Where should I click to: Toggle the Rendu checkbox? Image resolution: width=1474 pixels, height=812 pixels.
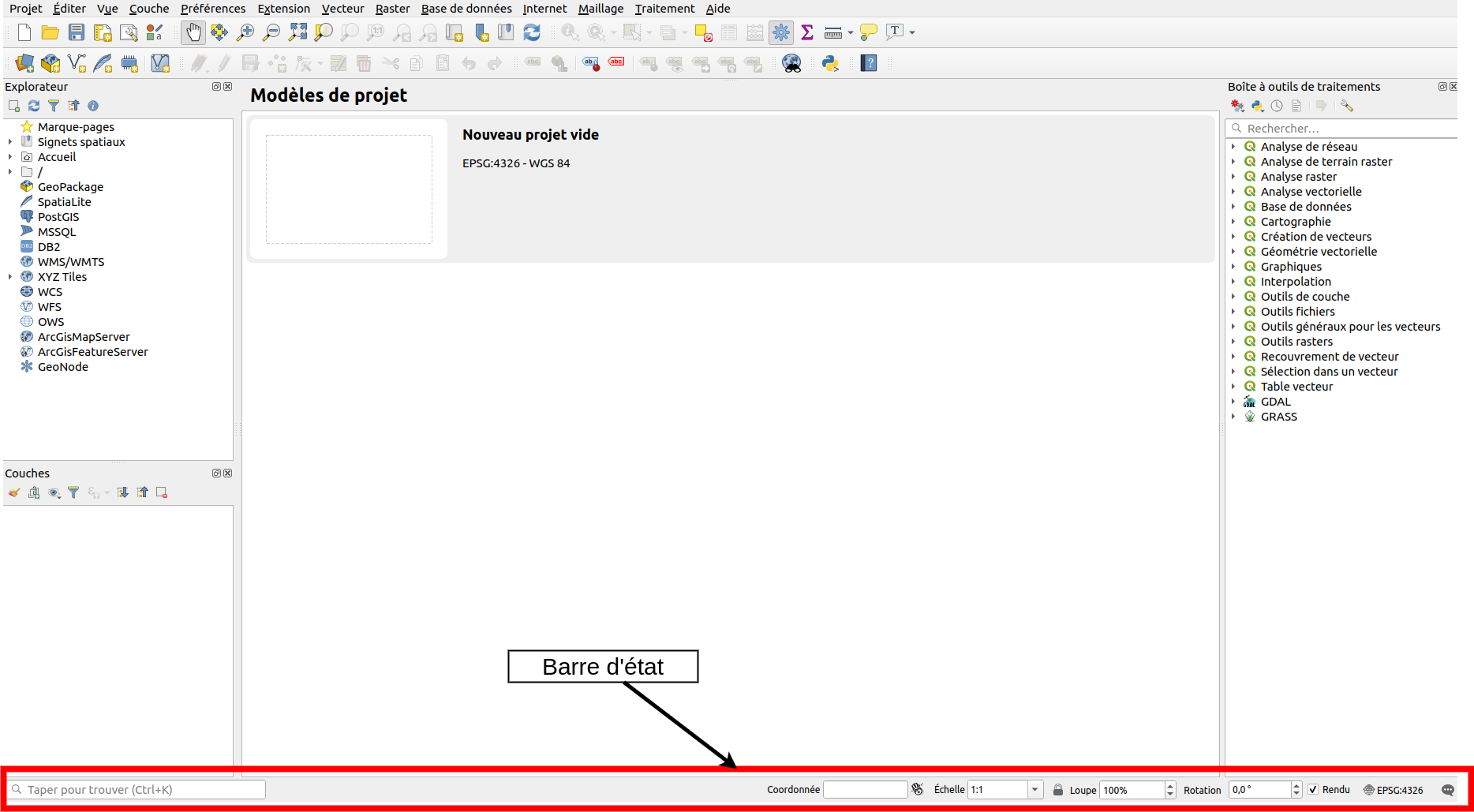pos(1314,790)
